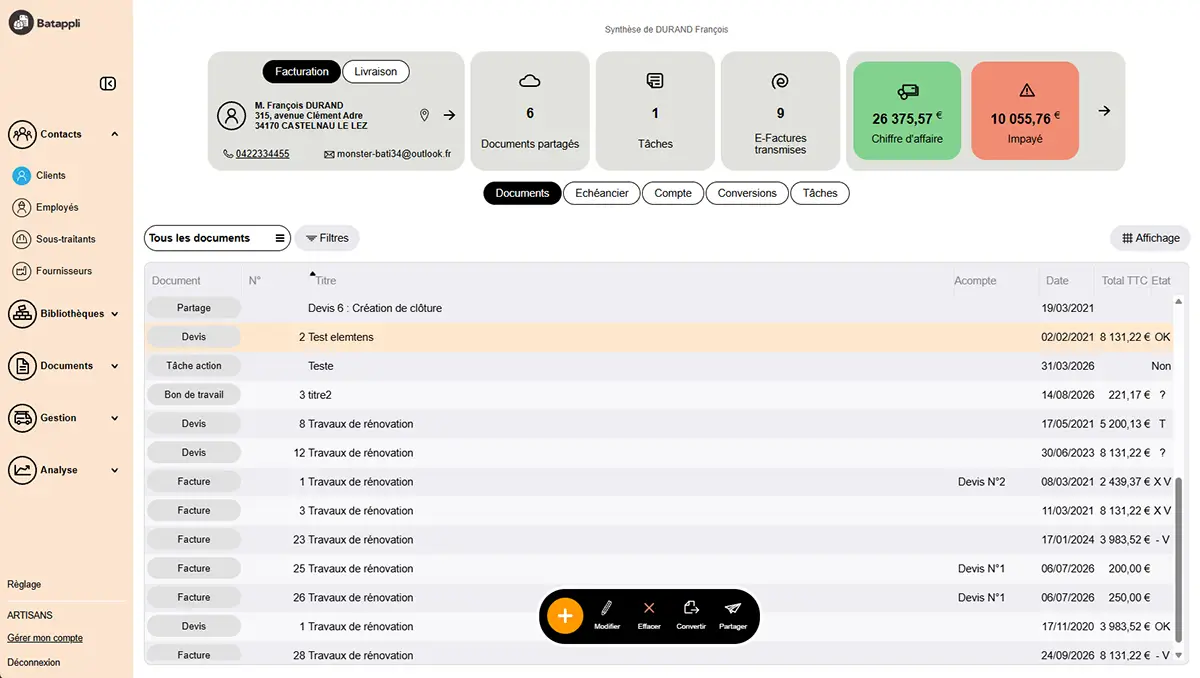This screenshot has width=1200, height=678.
Task: Expand the Analyse section chevron
Action: [x=115, y=470]
